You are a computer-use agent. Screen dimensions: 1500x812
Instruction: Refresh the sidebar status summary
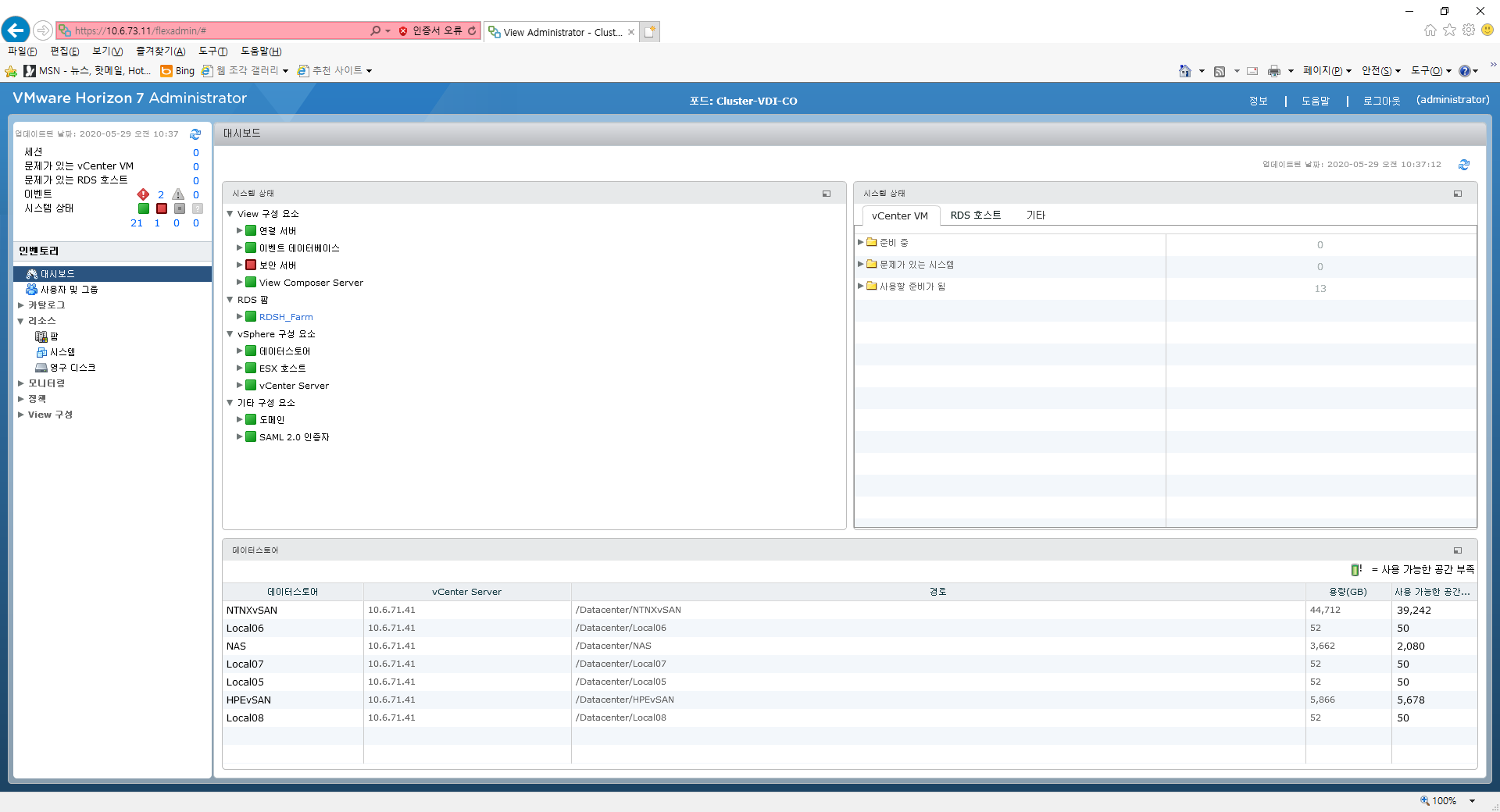(x=195, y=134)
